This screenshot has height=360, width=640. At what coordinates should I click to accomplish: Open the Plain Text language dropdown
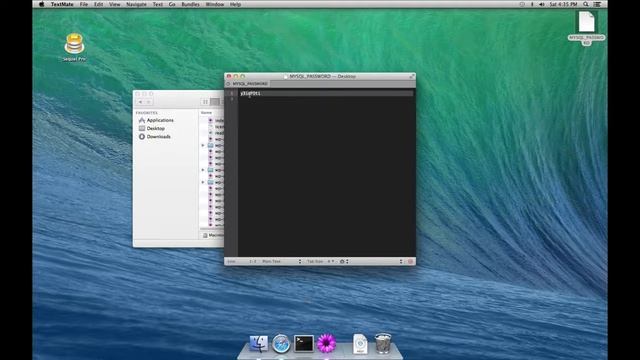[x=282, y=261]
